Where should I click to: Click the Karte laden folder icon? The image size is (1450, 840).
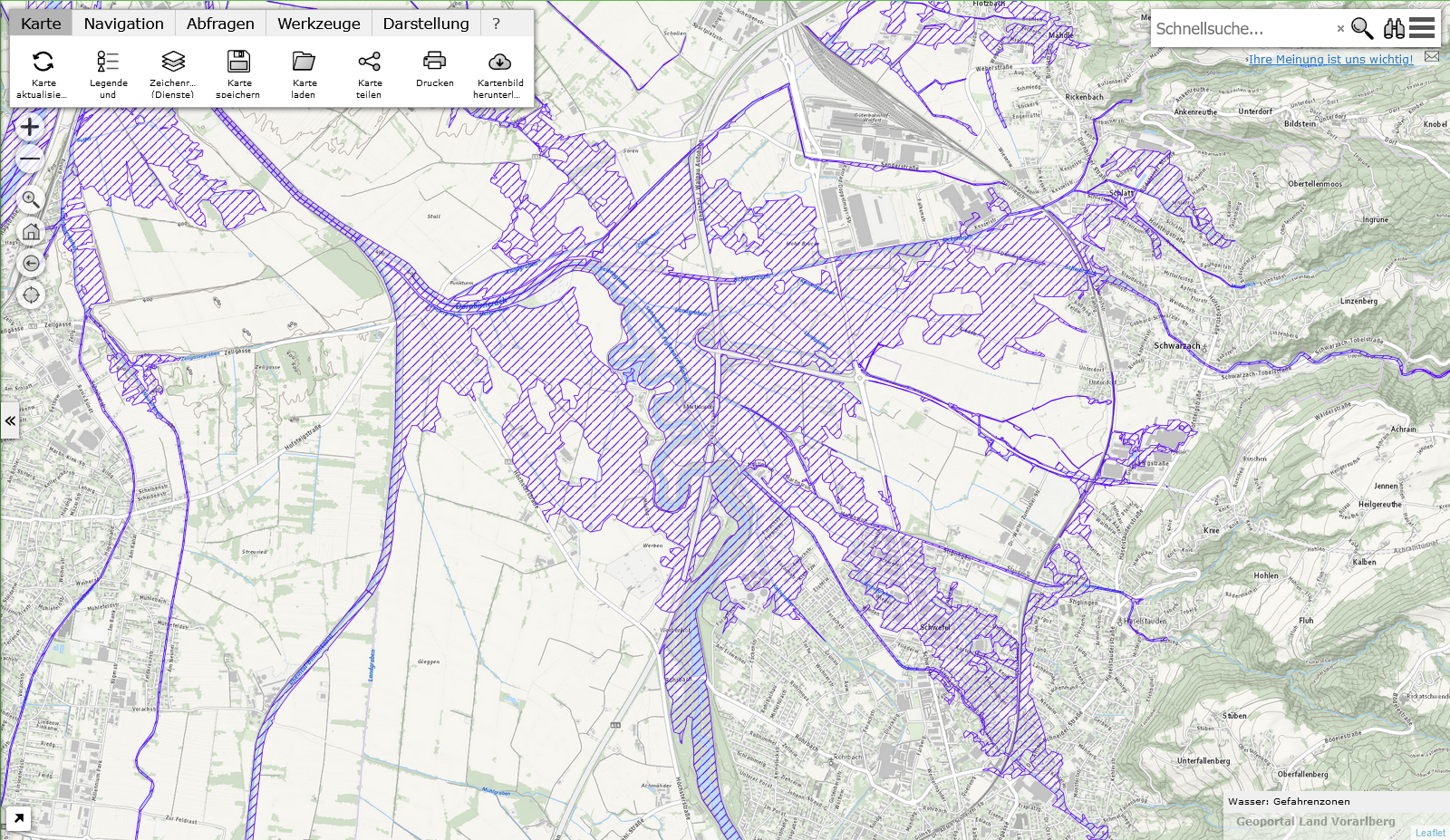(x=304, y=62)
